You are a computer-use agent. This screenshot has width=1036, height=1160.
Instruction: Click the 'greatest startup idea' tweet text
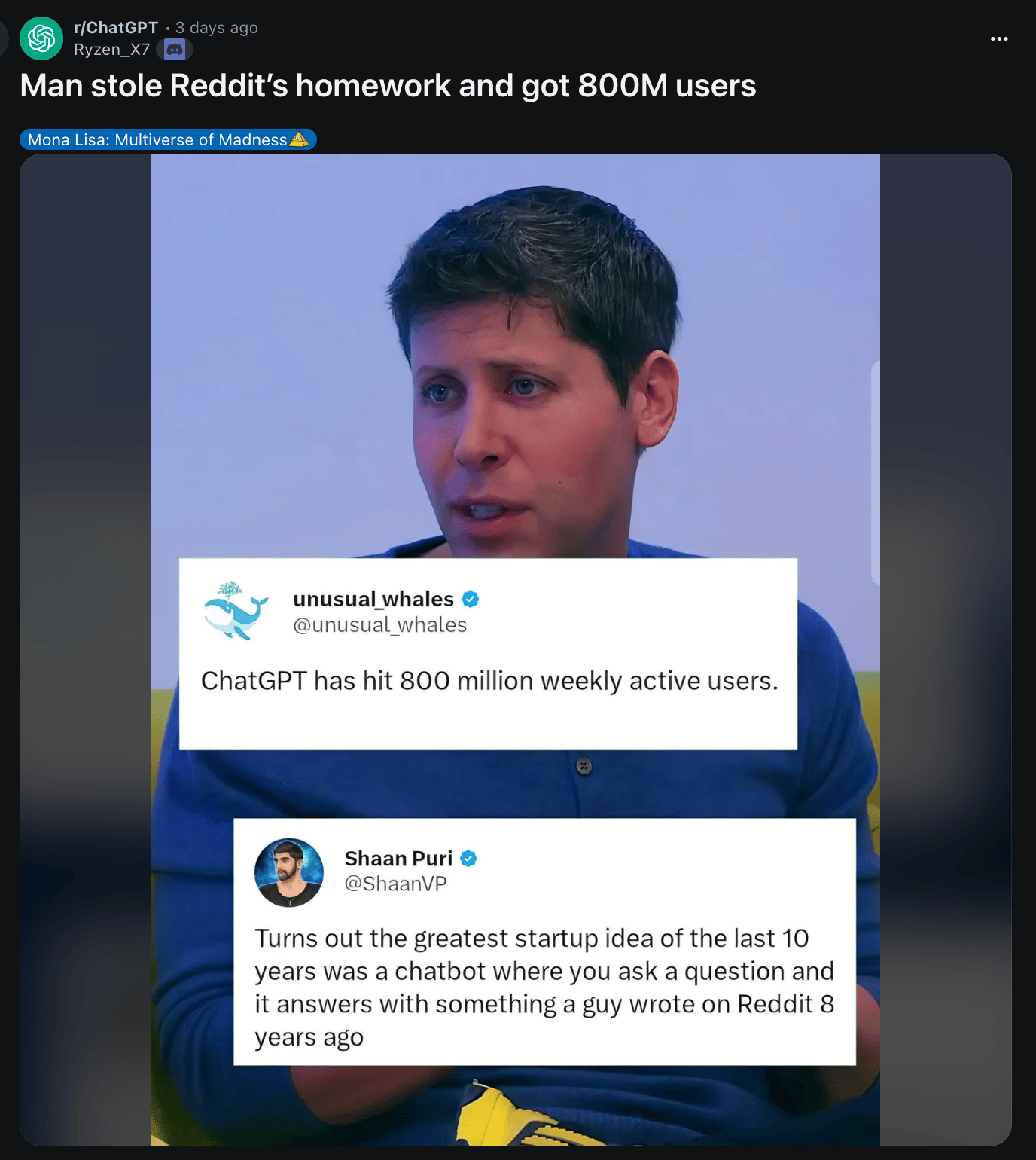pos(544,988)
